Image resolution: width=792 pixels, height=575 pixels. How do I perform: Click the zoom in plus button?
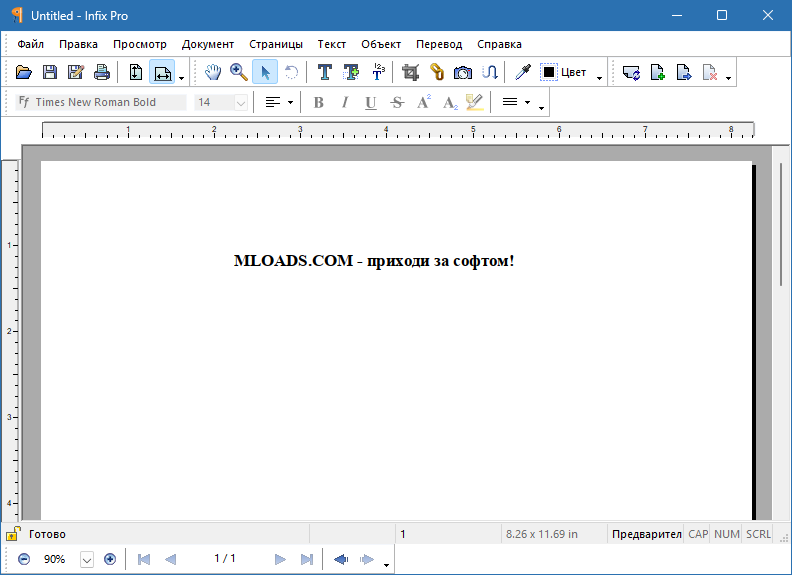110,559
